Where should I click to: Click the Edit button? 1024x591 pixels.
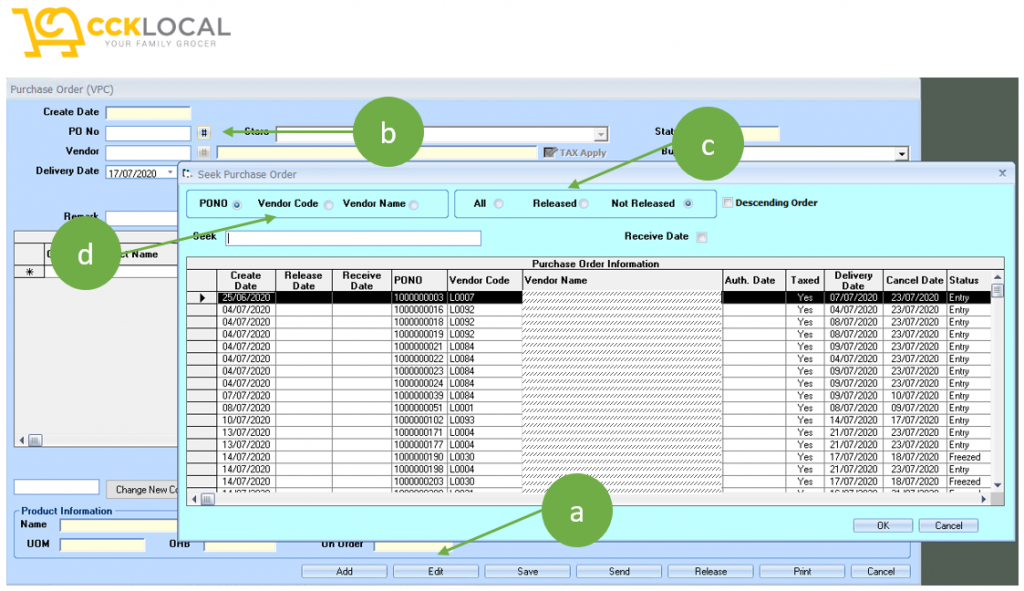pos(436,571)
